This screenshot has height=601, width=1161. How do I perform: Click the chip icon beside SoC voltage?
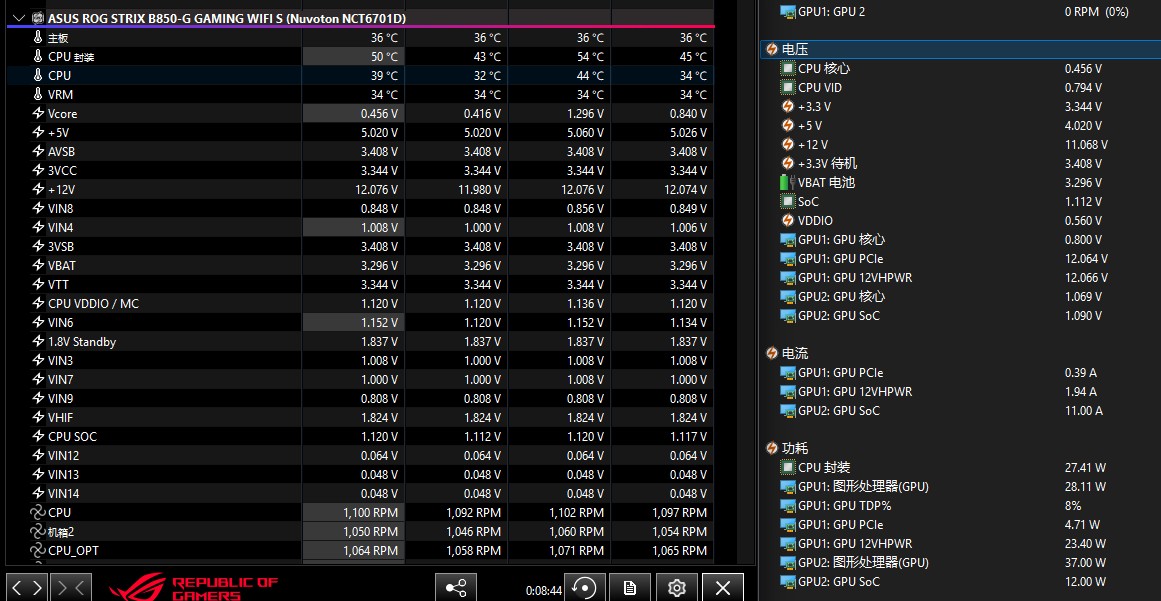click(x=788, y=201)
